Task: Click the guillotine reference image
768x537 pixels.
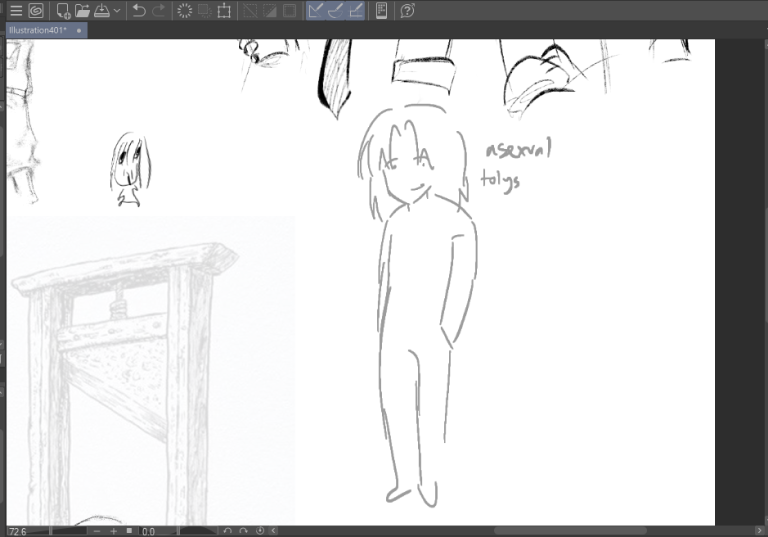Action: pyautogui.click(x=150, y=370)
